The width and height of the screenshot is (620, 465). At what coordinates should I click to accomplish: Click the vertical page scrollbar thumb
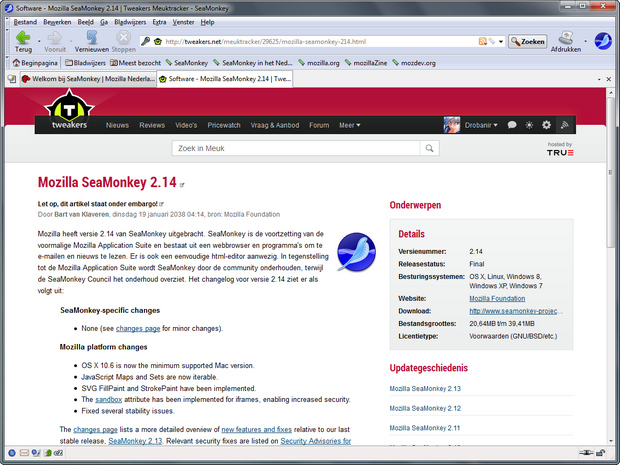click(x=611, y=172)
